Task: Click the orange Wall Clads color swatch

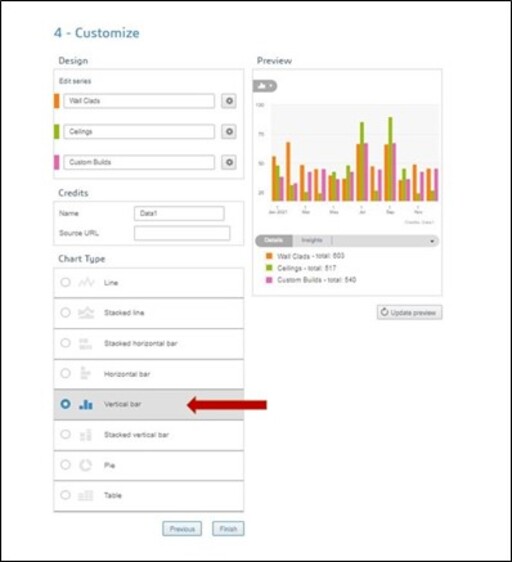Action: click(57, 101)
